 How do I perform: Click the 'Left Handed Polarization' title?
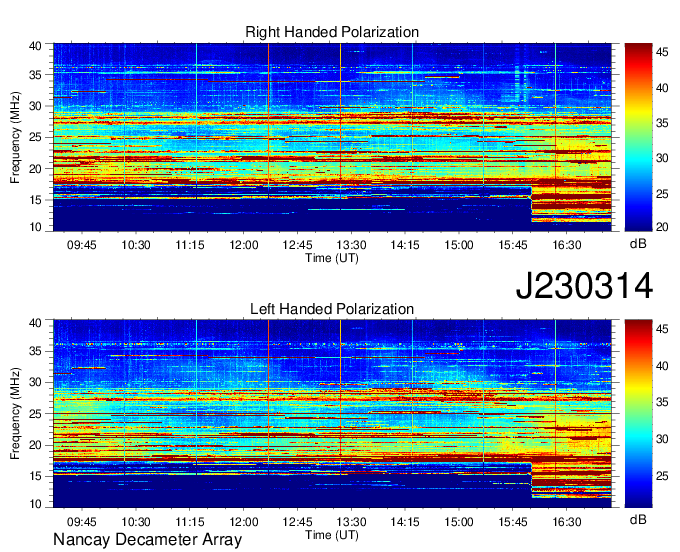[332, 309]
